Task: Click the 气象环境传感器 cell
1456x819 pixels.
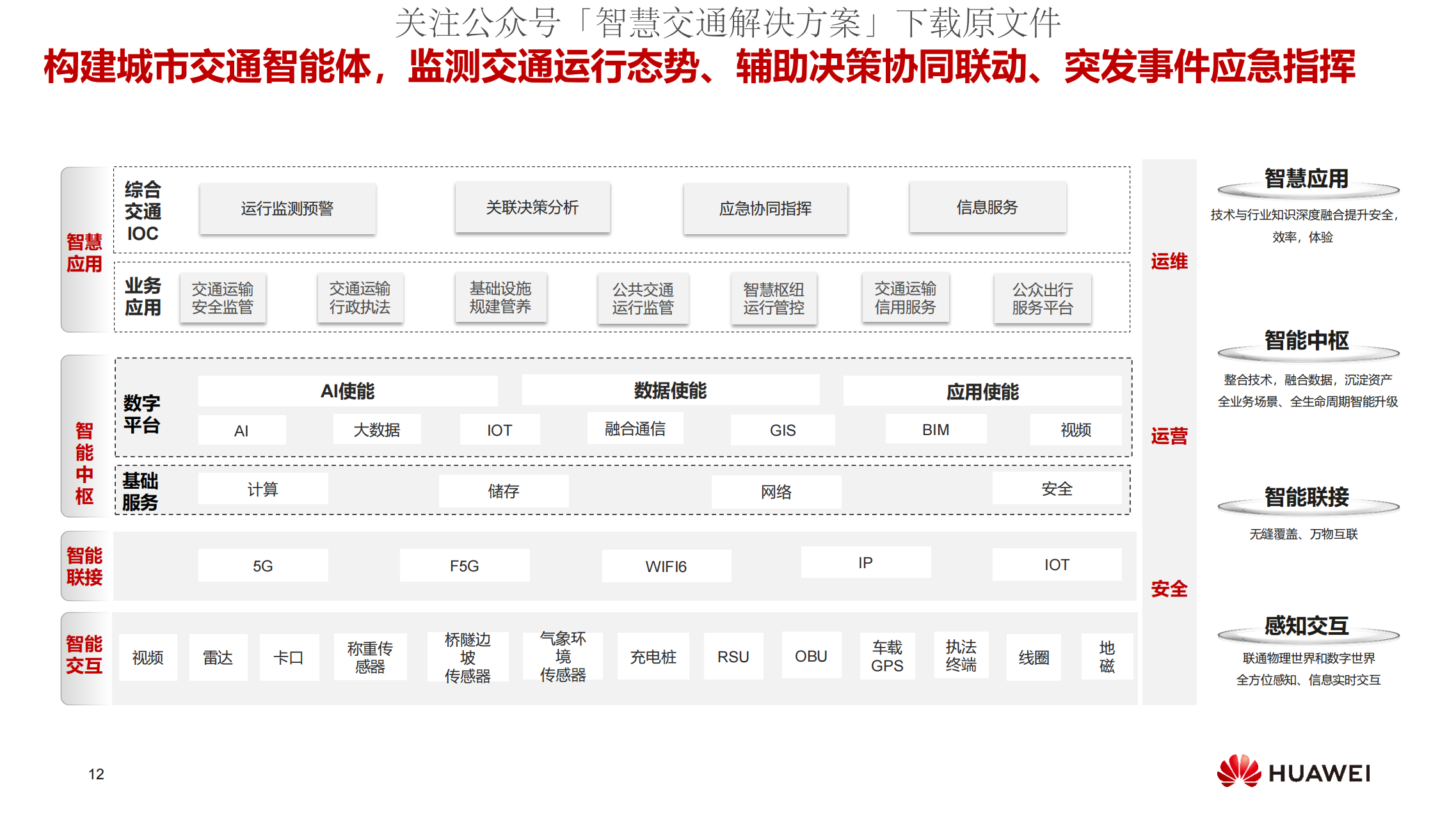Action: pyautogui.click(x=563, y=656)
